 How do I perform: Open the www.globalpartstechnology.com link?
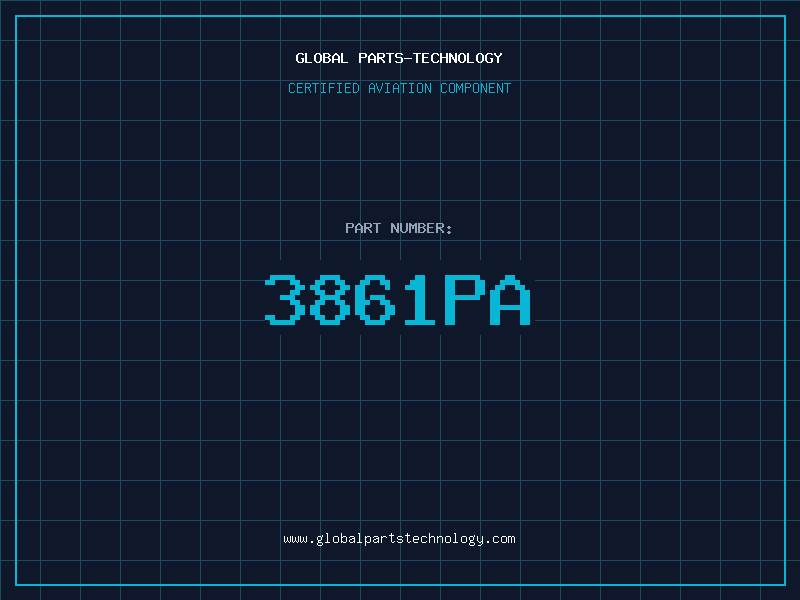pos(399,539)
